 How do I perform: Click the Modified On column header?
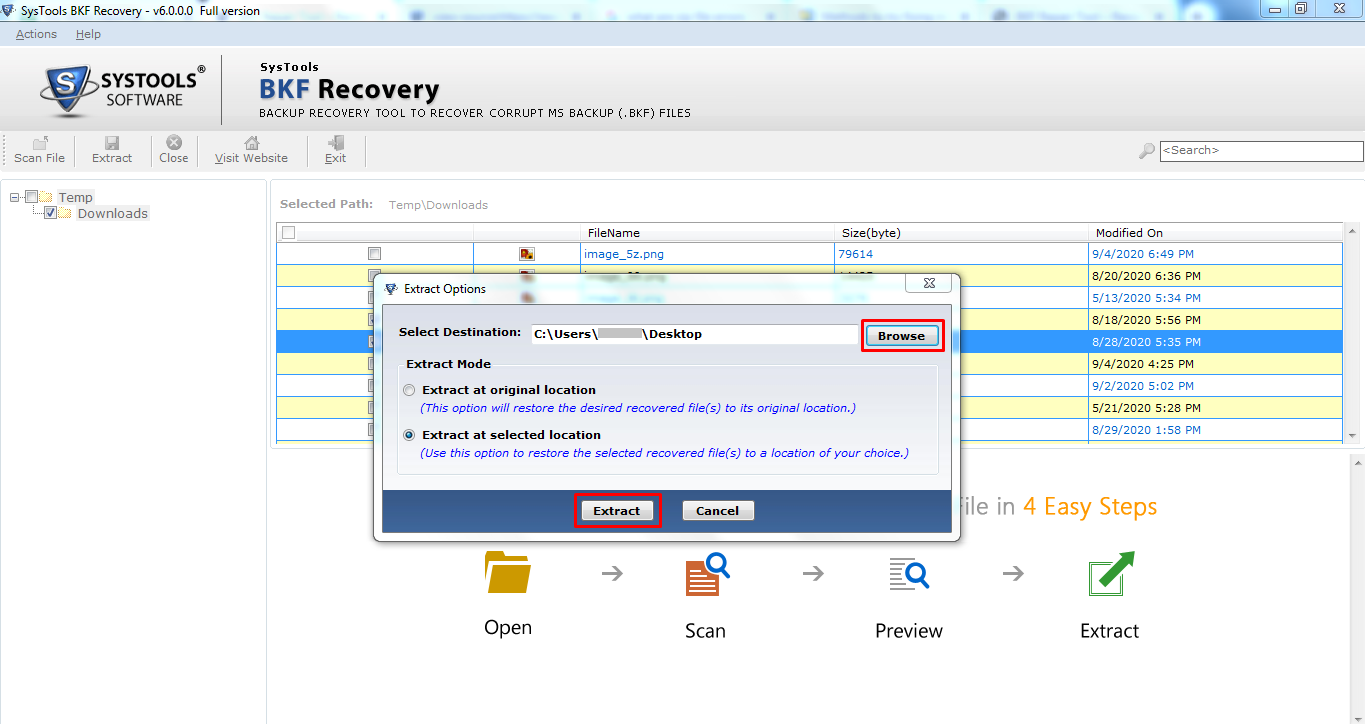(1215, 233)
